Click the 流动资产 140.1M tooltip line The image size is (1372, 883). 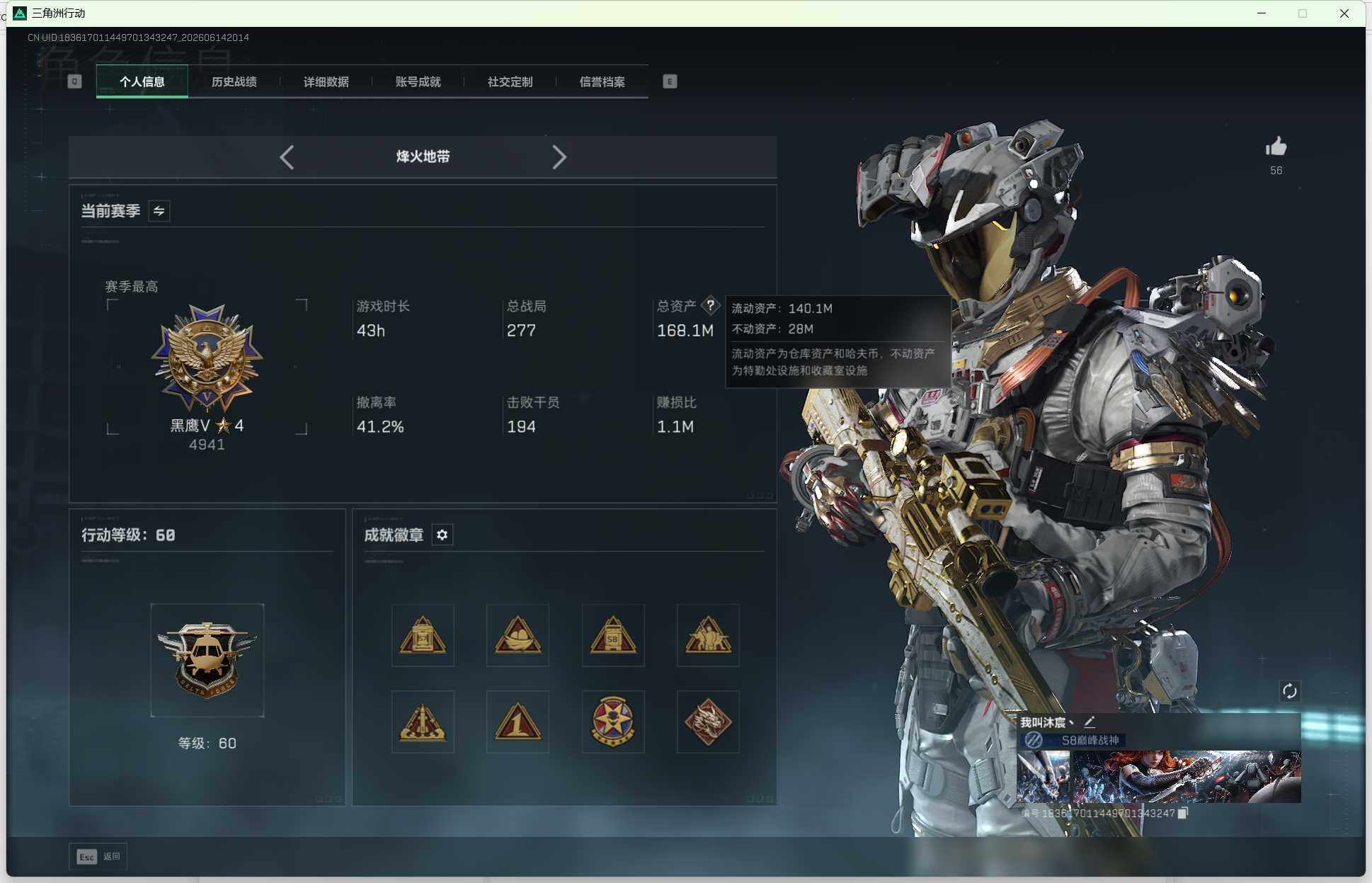(x=782, y=309)
